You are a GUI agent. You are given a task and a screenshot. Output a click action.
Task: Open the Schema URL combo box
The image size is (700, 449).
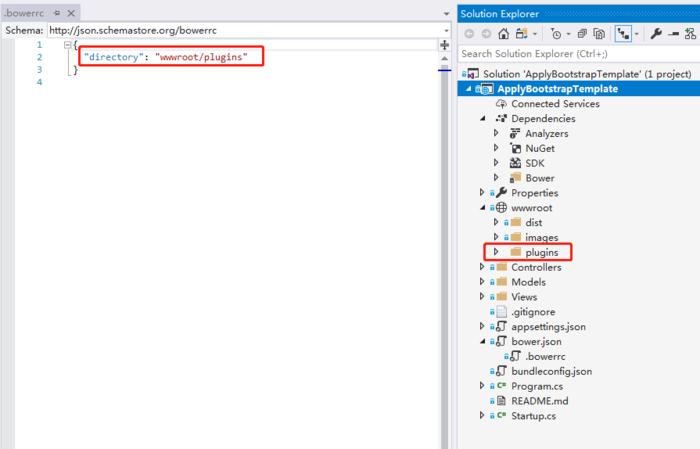[249, 30]
